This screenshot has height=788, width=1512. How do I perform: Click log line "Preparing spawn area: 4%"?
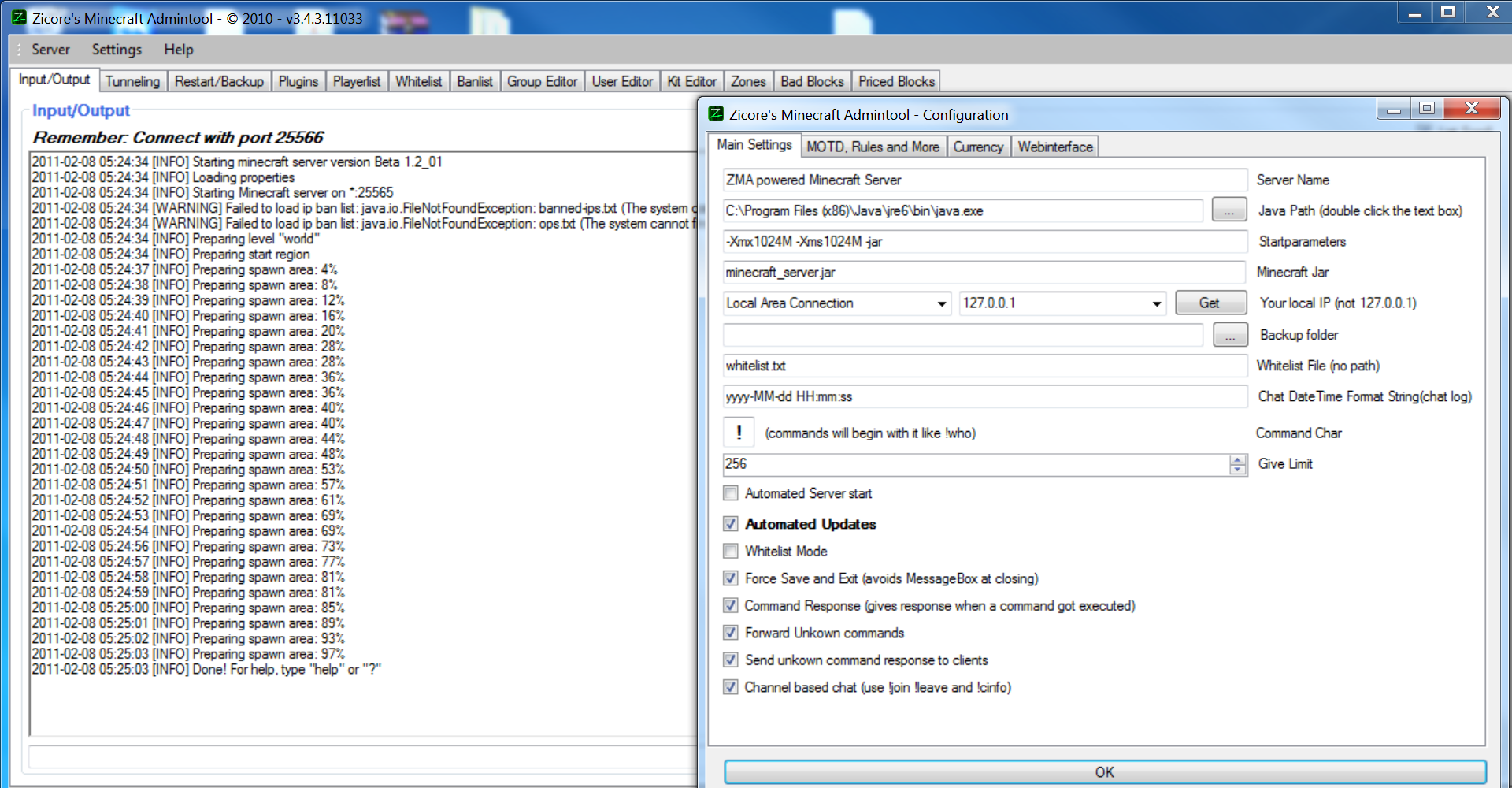point(184,269)
